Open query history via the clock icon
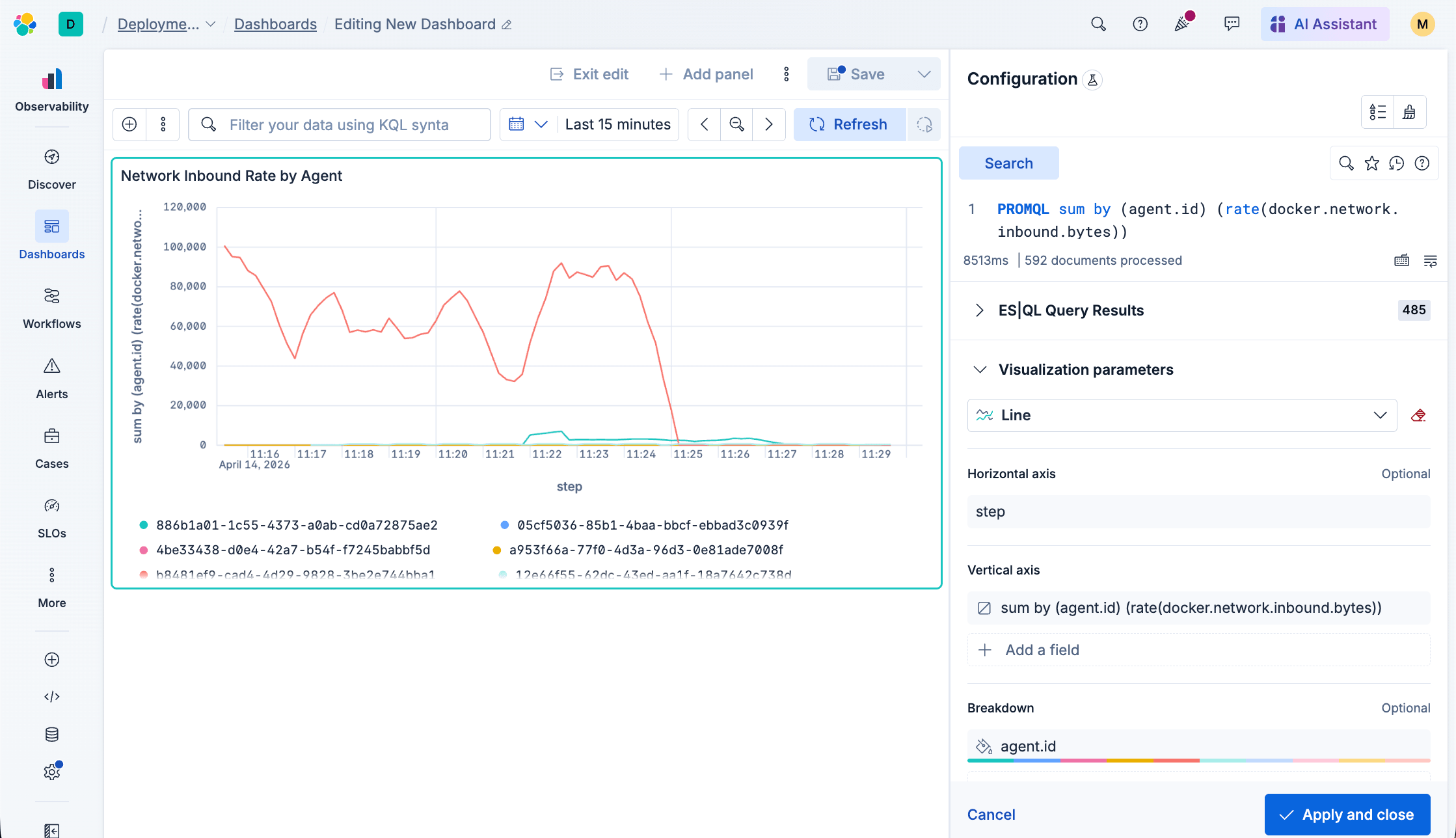The height and width of the screenshot is (838, 1456). (x=1397, y=163)
